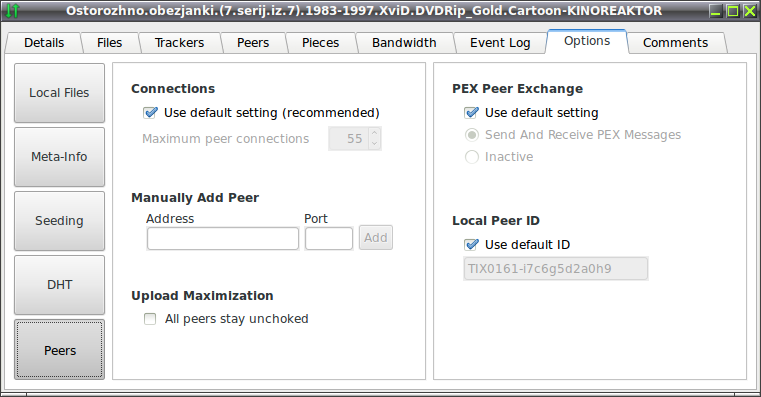Open Meta-Info options section
The height and width of the screenshot is (397, 761).
click(x=59, y=157)
